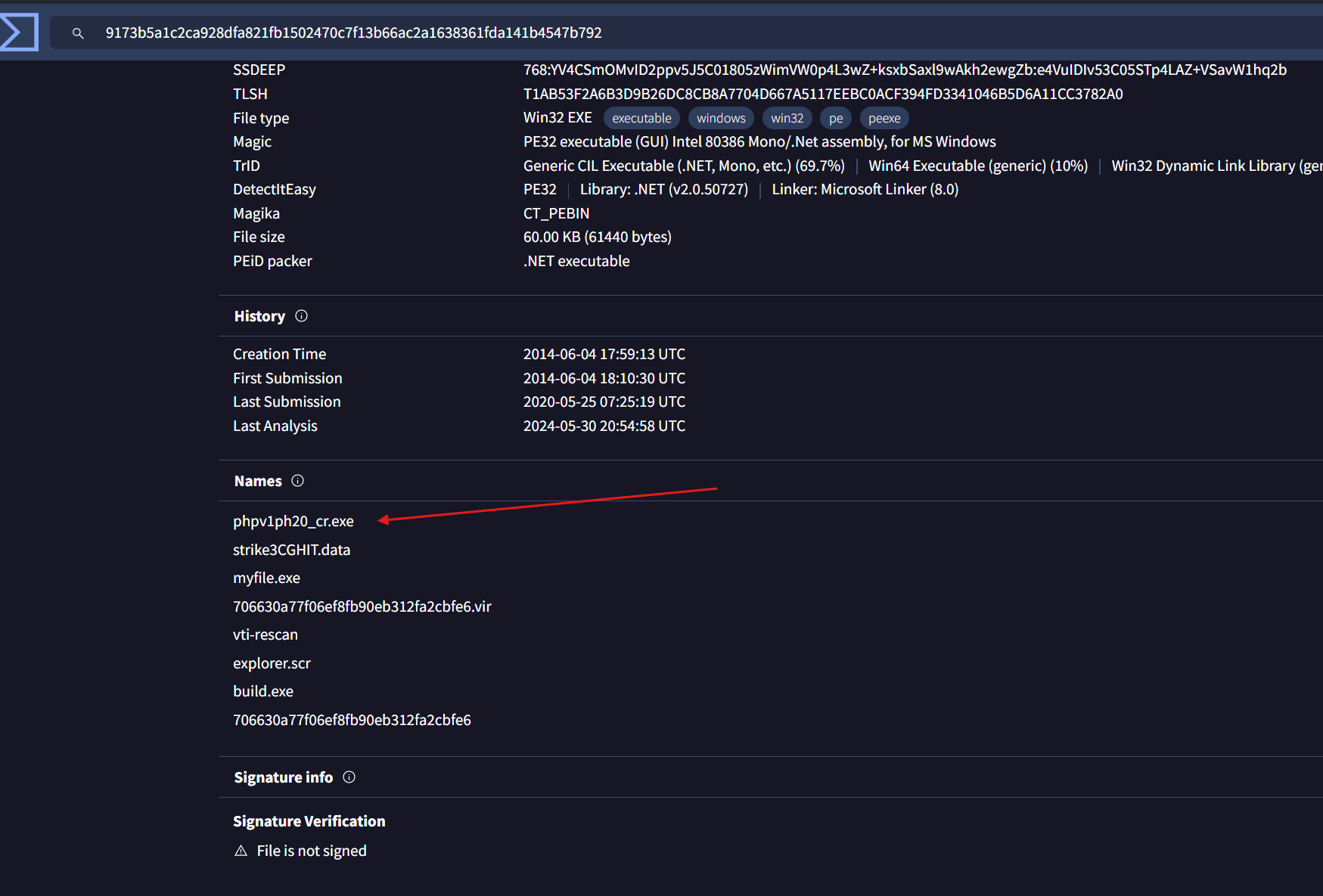Click the warning triangle beside File is not signed
1323x896 pixels.
point(241,851)
